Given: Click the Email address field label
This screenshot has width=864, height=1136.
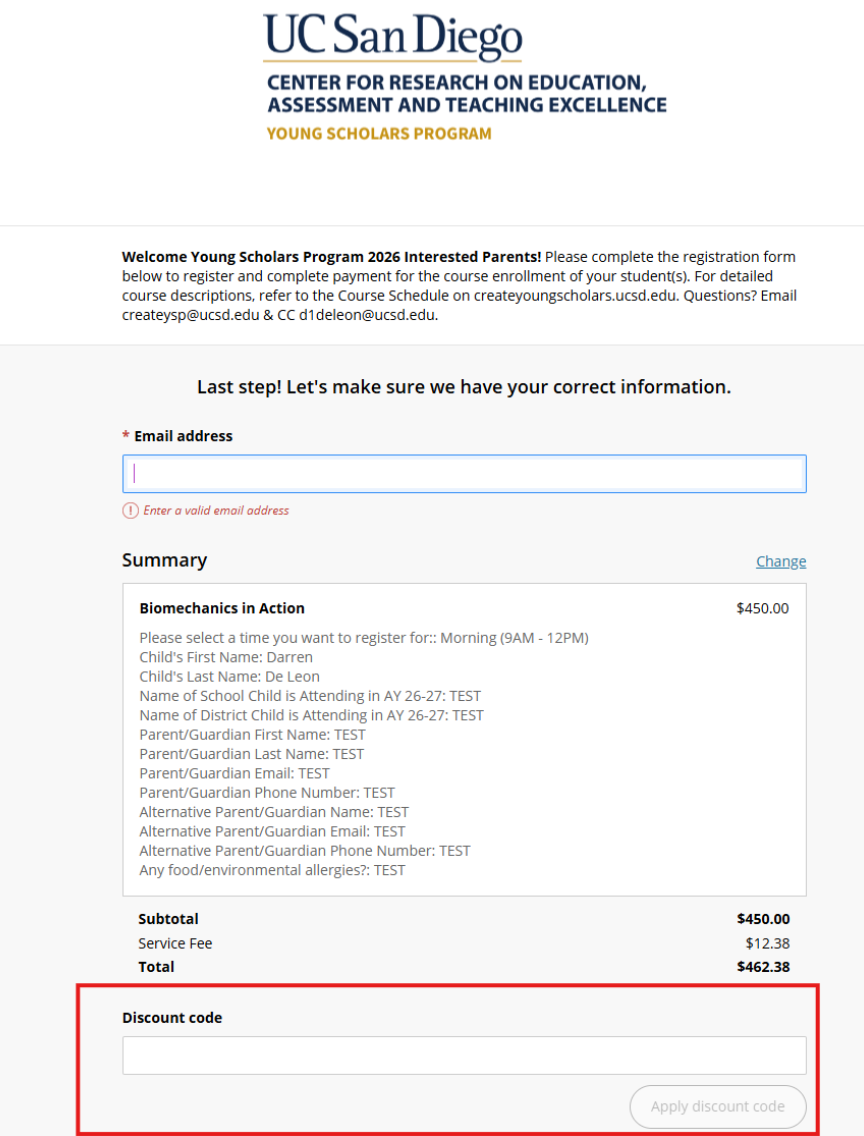Looking at the screenshot, I should [x=183, y=436].
